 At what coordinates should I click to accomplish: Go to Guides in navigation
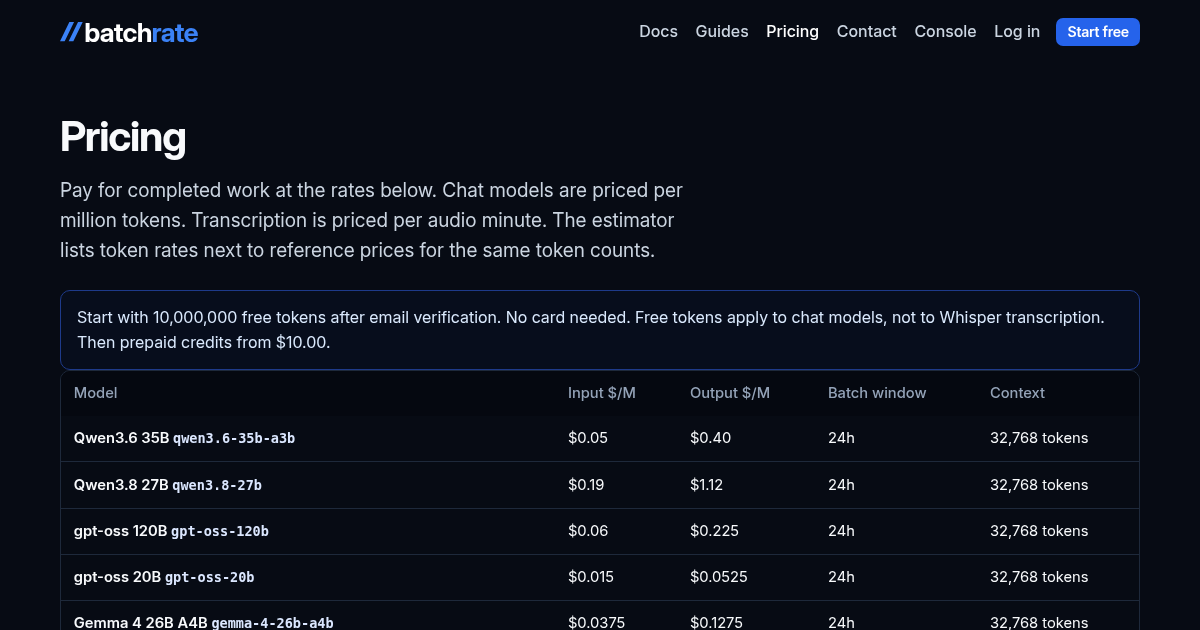click(x=722, y=32)
